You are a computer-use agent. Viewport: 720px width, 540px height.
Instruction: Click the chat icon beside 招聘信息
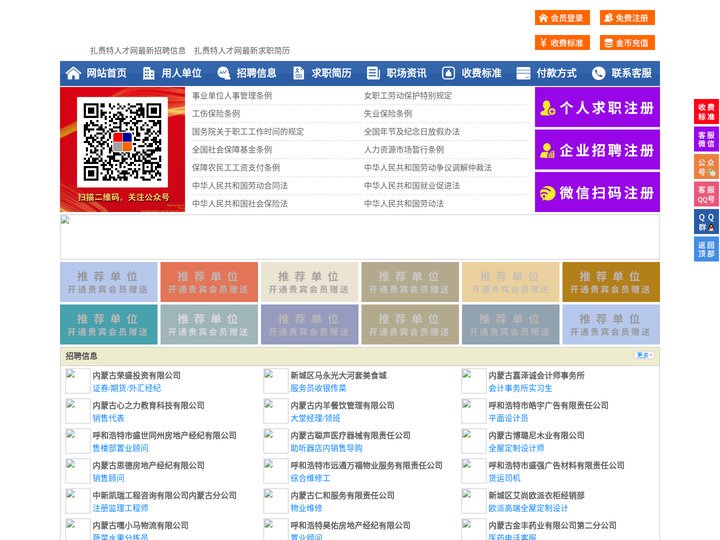(224, 73)
